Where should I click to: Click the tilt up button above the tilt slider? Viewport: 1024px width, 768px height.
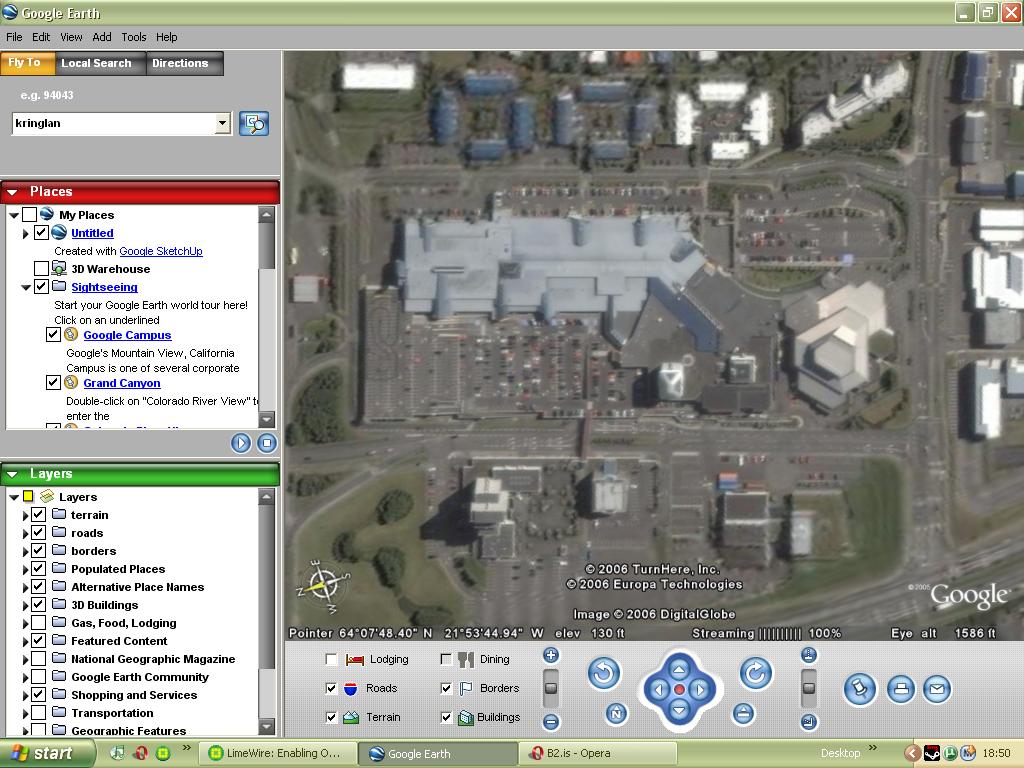coord(808,655)
